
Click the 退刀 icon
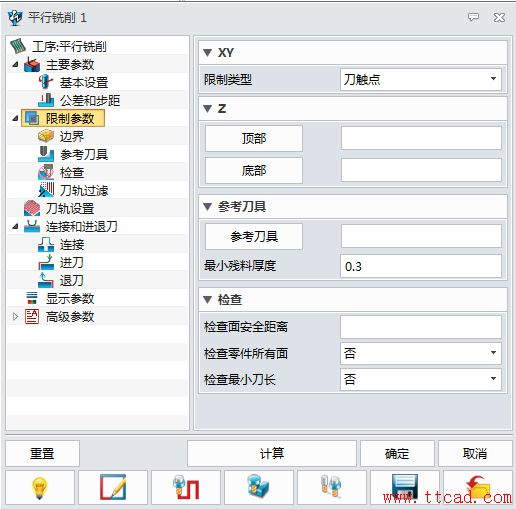(46, 280)
